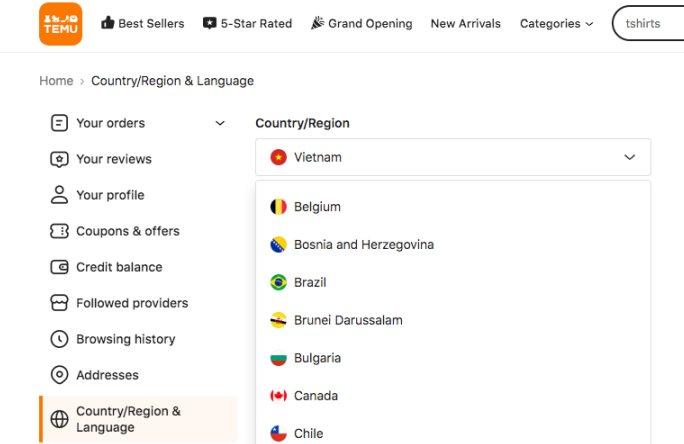Go to Best Sellers tab
The height and width of the screenshot is (444, 684).
142,23
